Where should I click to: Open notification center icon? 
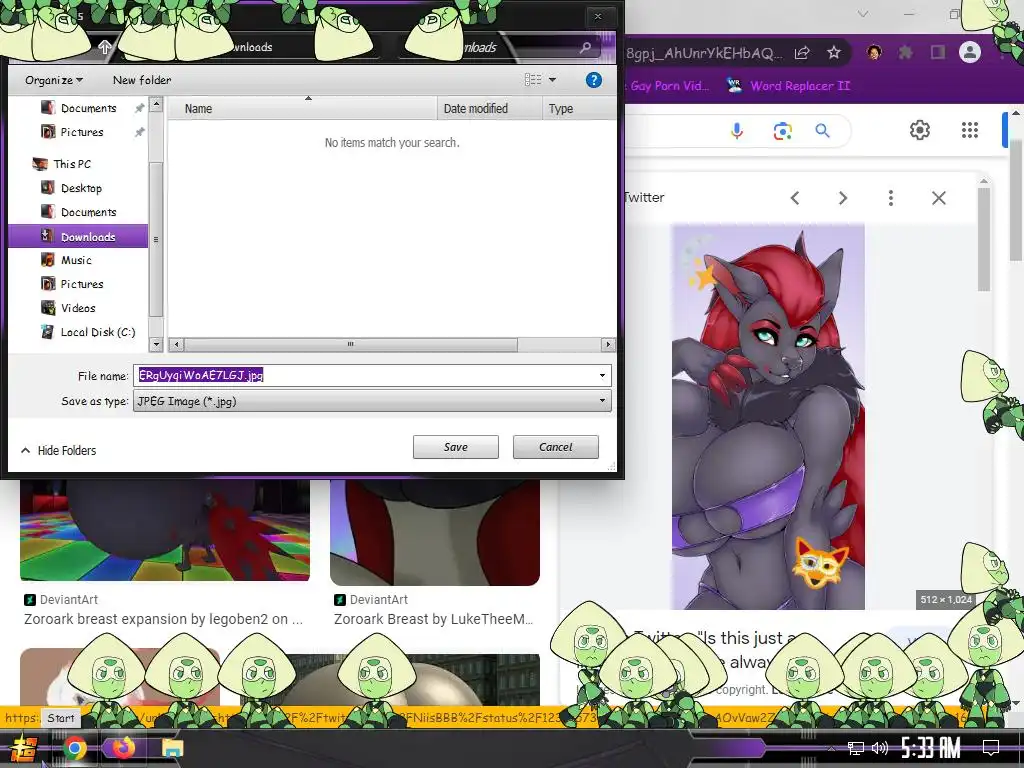(x=991, y=748)
